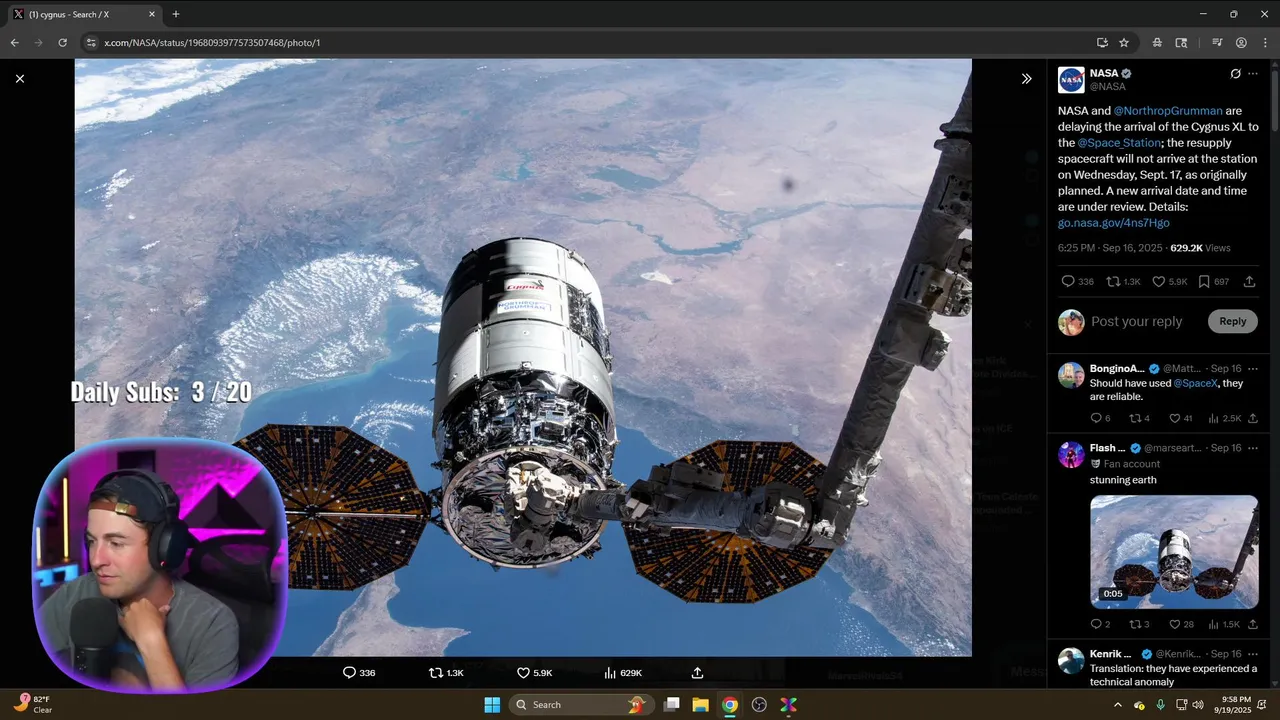Play the 0:05 video in Flash's reply
The height and width of the screenshot is (720, 1280).
pyautogui.click(x=1174, y=551)
